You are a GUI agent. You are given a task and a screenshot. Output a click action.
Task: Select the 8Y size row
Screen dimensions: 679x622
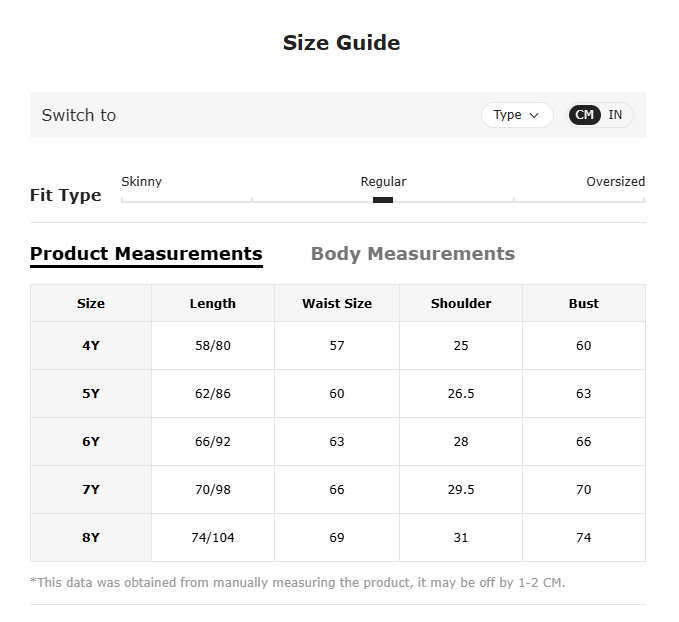338,538
